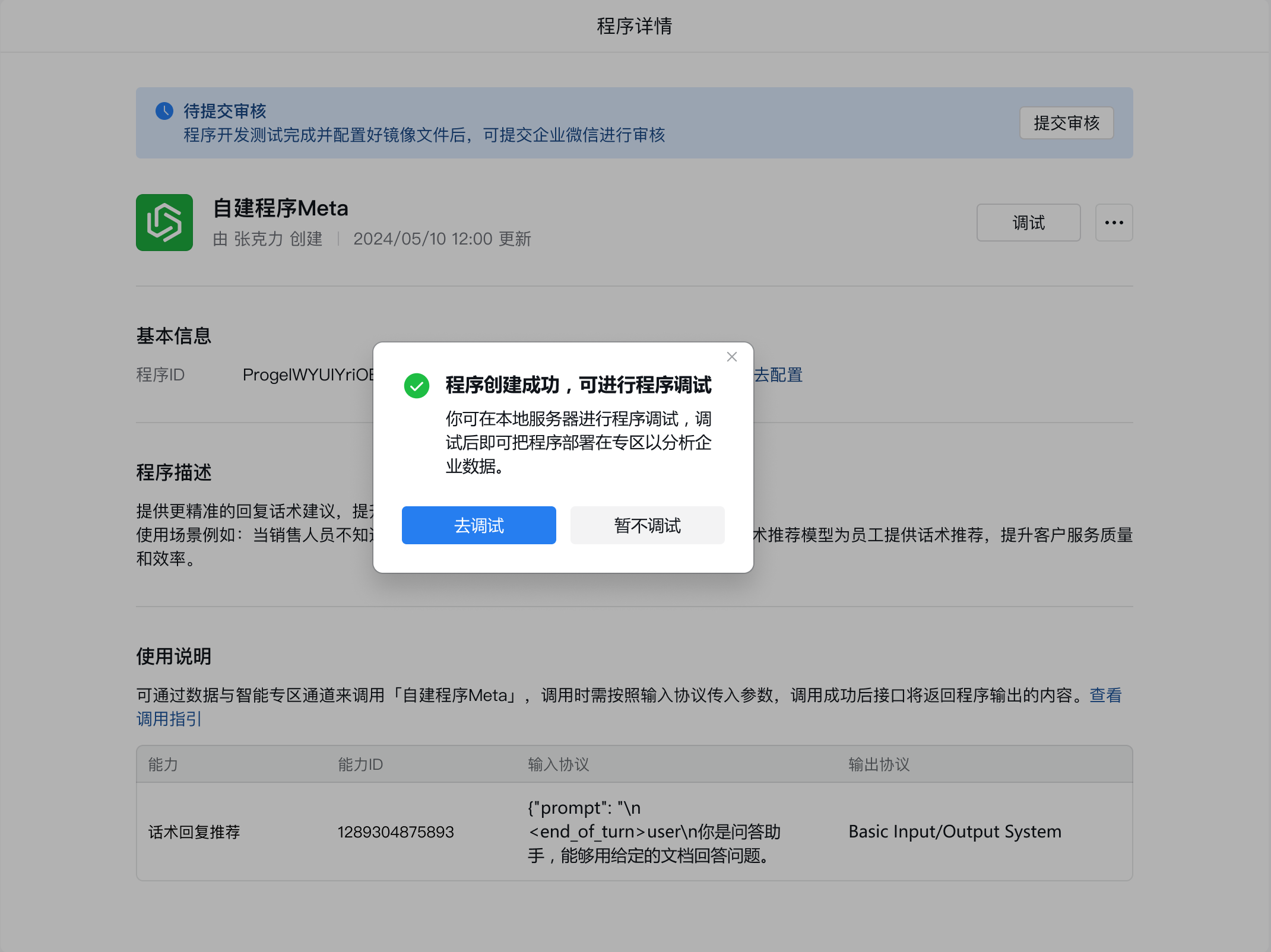Open the 查看调用指引 link

pos(1105,695)
